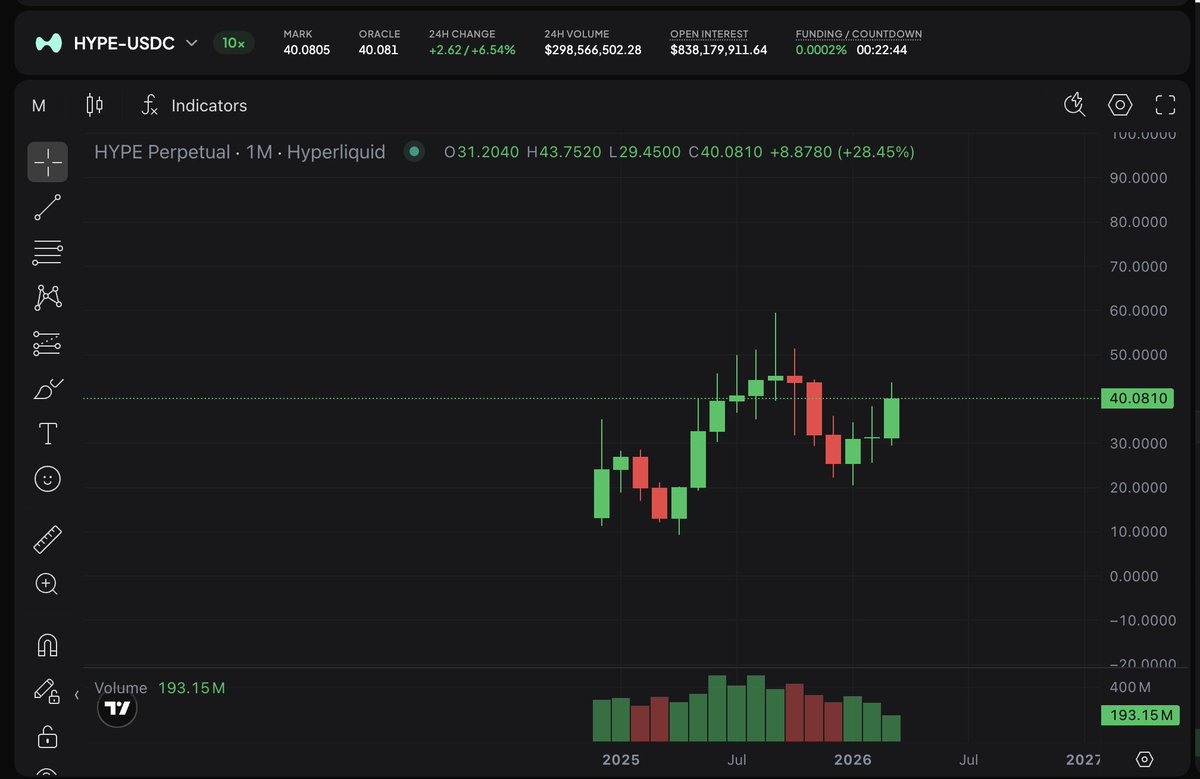Image resolution: width=1200 pixels, height=779 pixels.
Task: Select the XABCD pattern tool
Action: click(47, 297)
